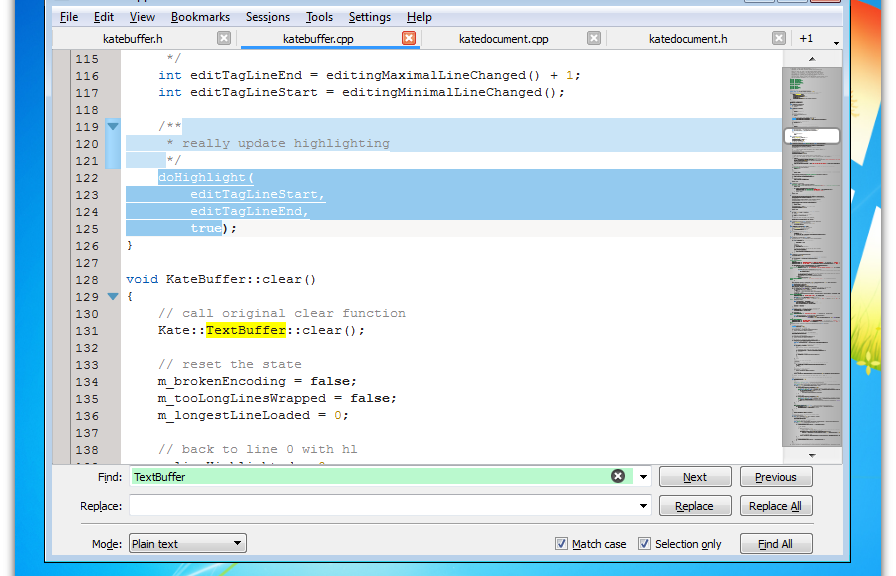Click the Find All button

[x=775, y=544]
